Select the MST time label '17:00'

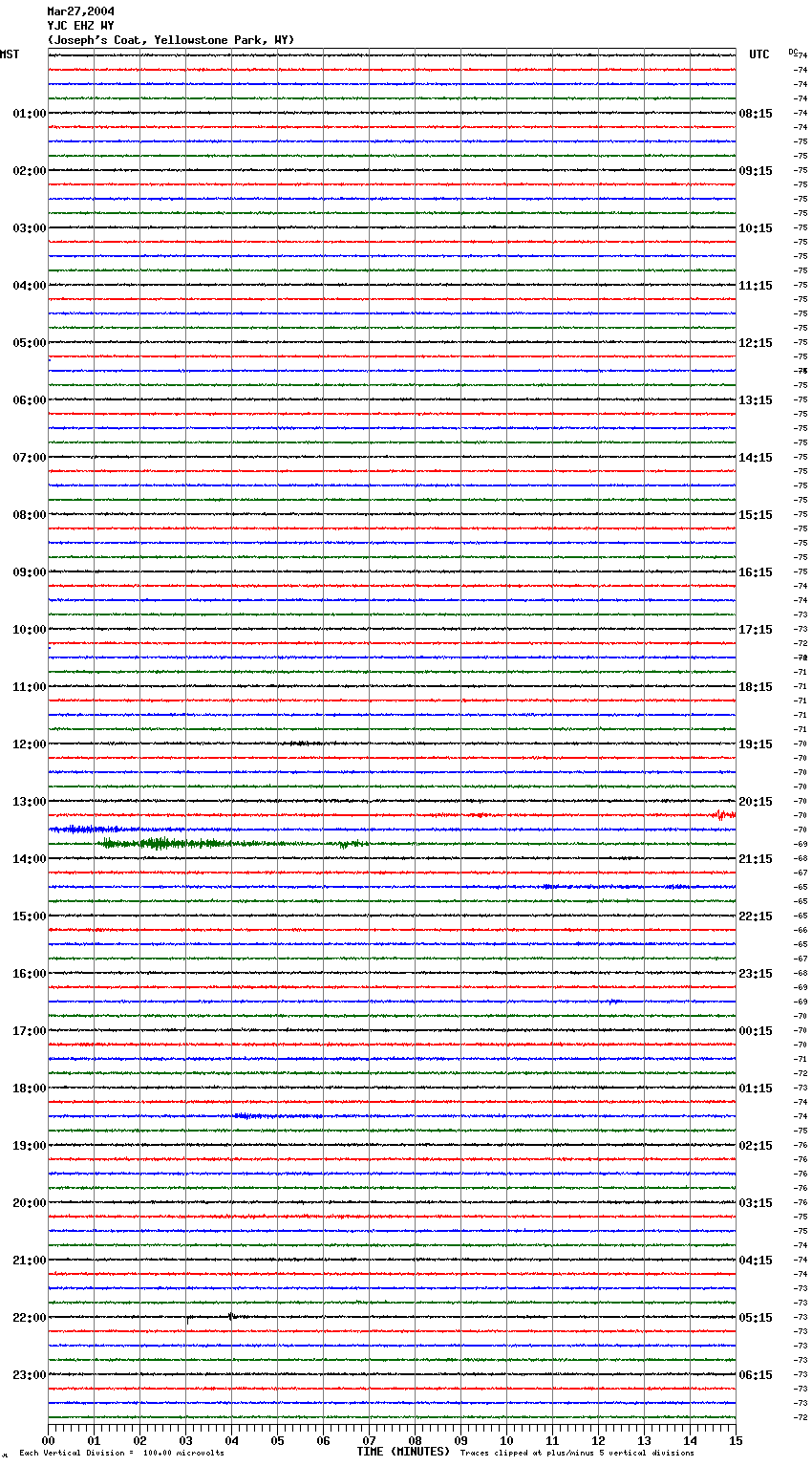pyautogui.click(x=30, y=1031)
